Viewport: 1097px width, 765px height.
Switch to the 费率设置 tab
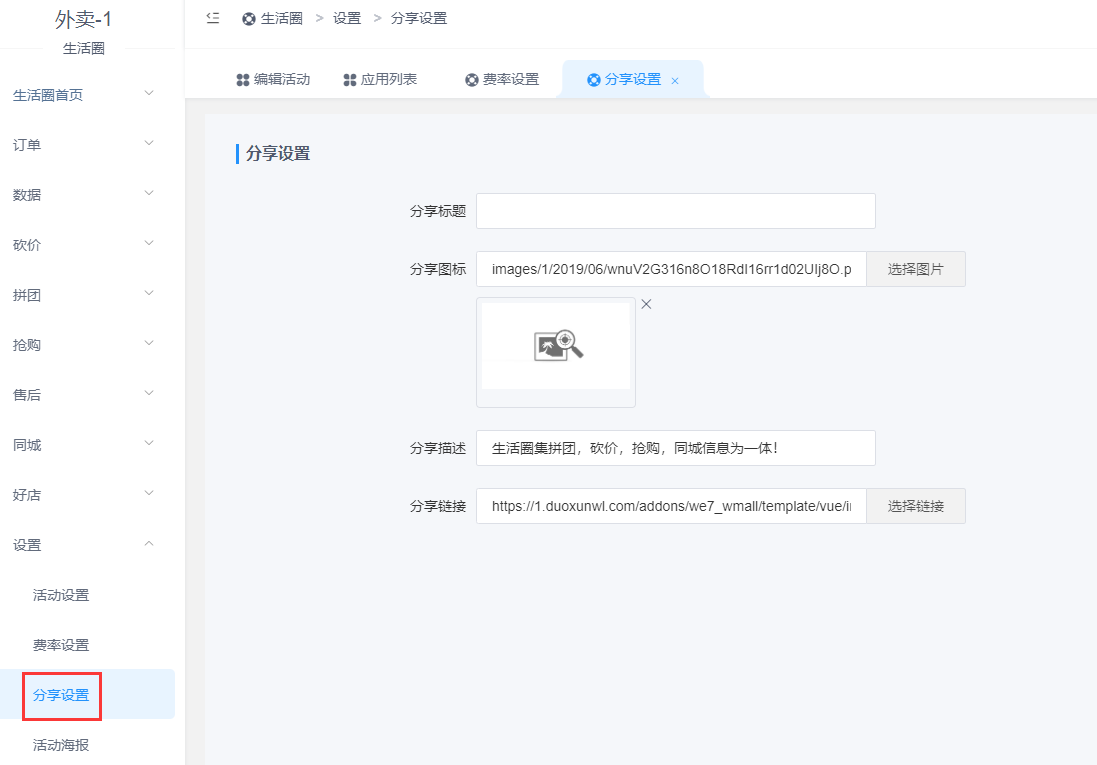point(502,79)
